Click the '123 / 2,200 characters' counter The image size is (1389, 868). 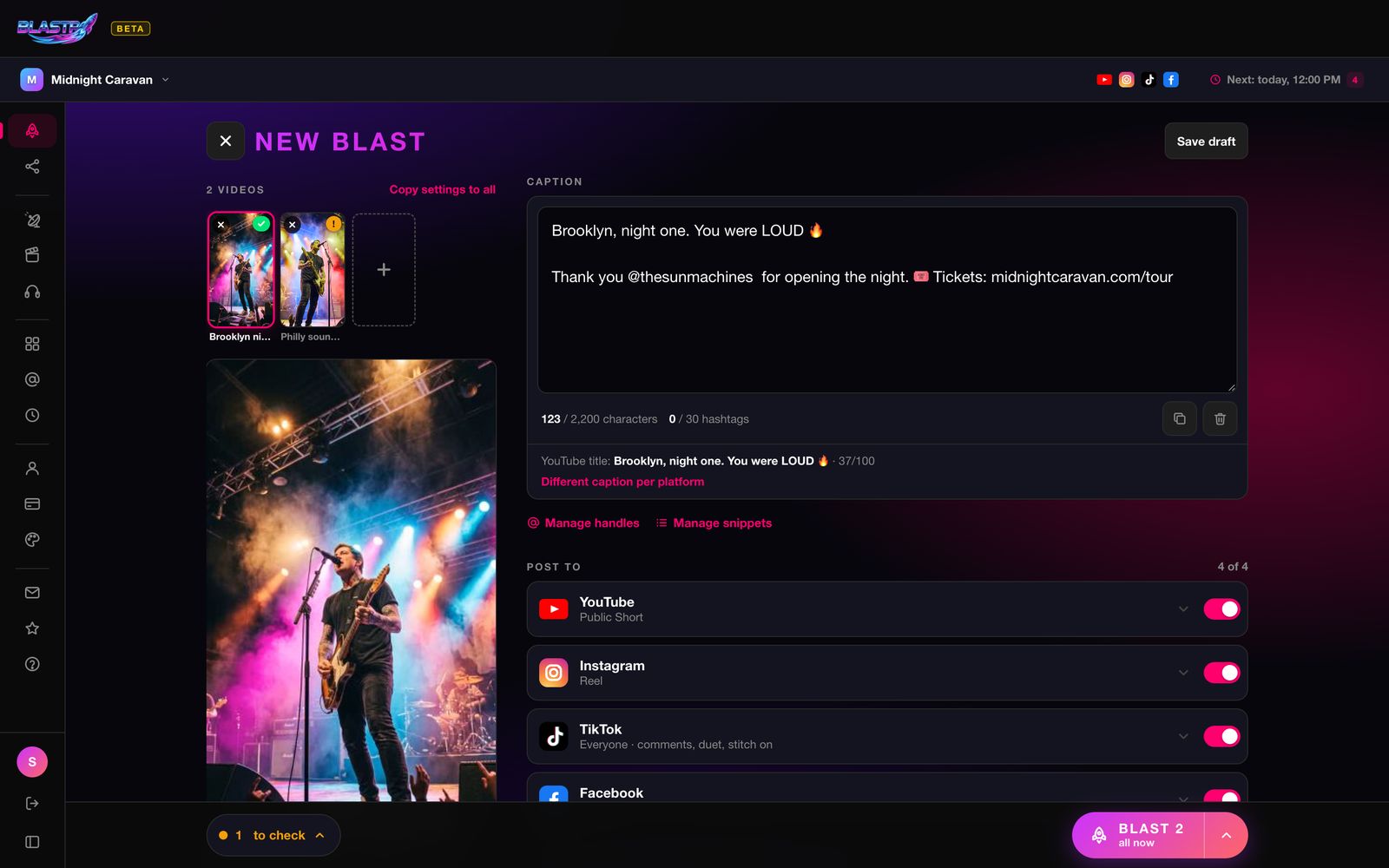pos(599,419)
